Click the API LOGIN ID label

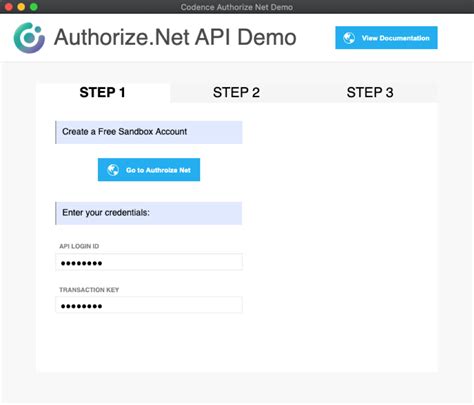coord(79,246)
